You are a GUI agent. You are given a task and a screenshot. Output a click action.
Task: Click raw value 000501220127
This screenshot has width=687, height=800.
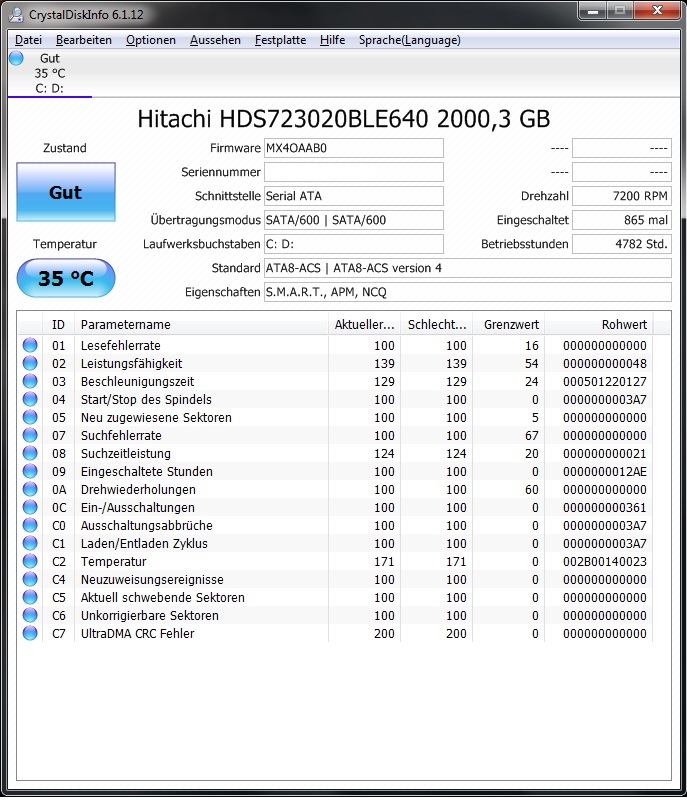[604, 381]
